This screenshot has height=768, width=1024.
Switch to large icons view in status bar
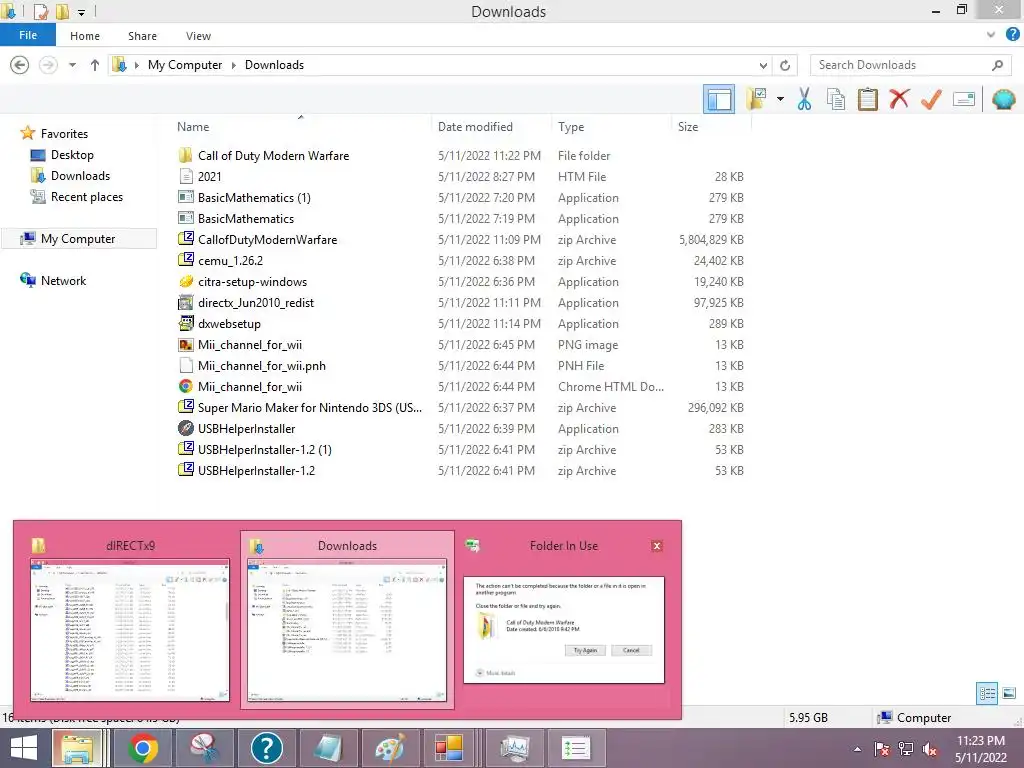tap(1009, 694)
